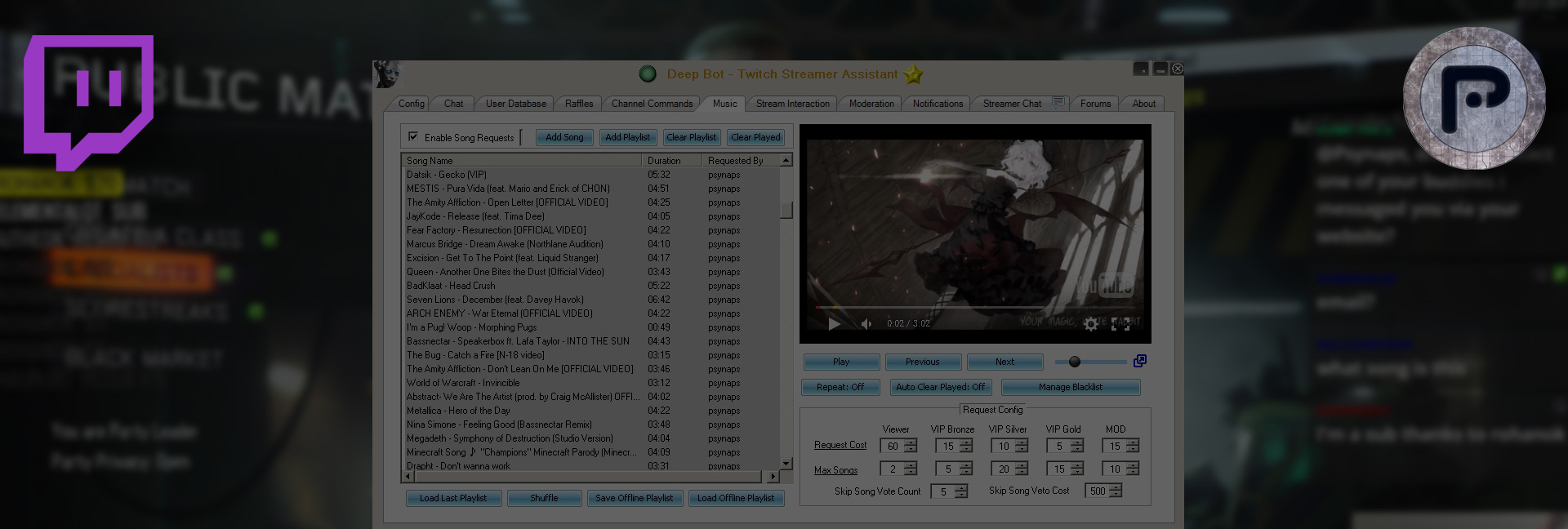Toggle the Repeat: Off button

pos(840,387)
